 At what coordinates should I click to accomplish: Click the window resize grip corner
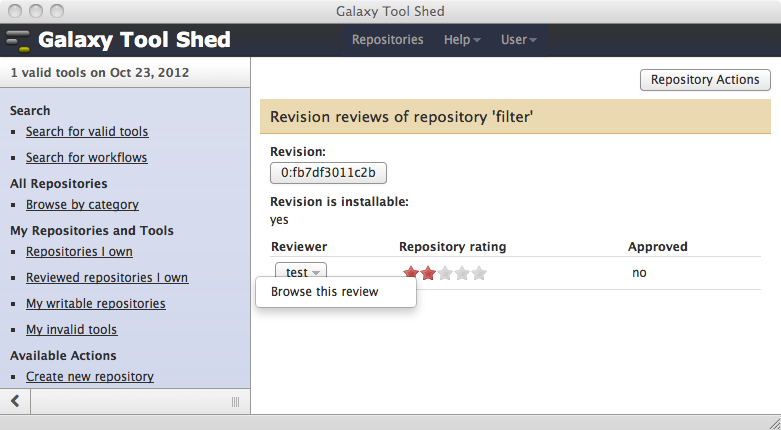[x=774, y=423]
